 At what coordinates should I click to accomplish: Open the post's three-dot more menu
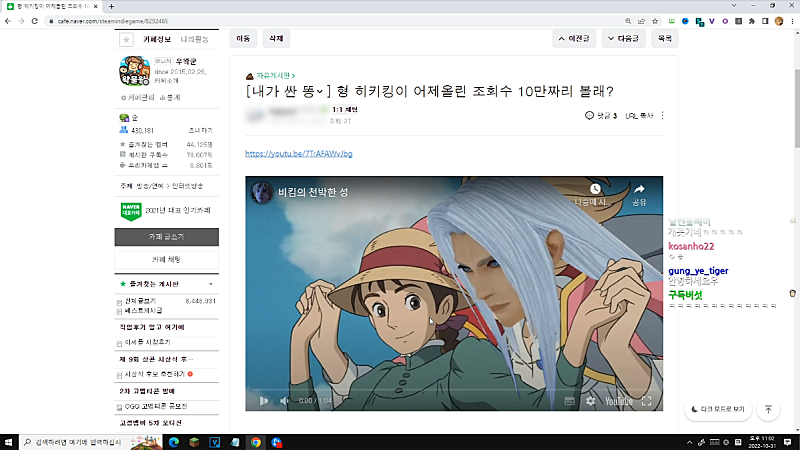pyautogui.click(x=662, y=115)
